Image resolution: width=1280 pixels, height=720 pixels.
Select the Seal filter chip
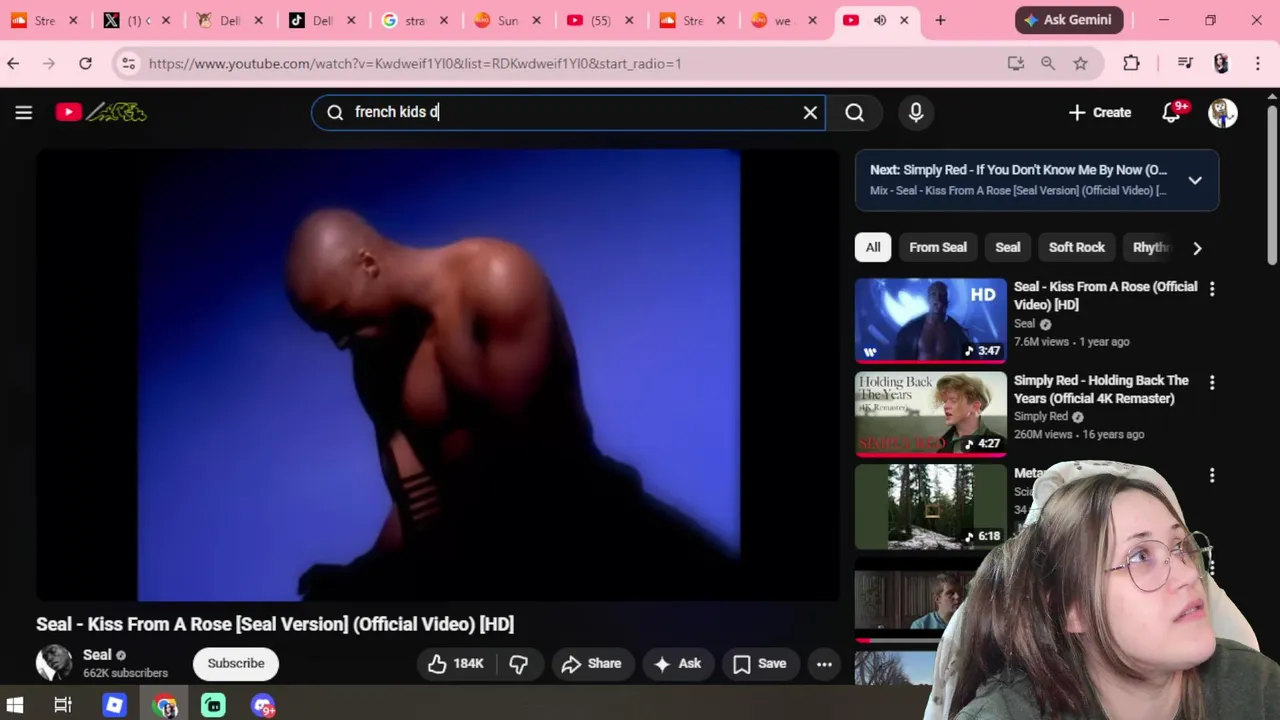tap(1007, 247)
